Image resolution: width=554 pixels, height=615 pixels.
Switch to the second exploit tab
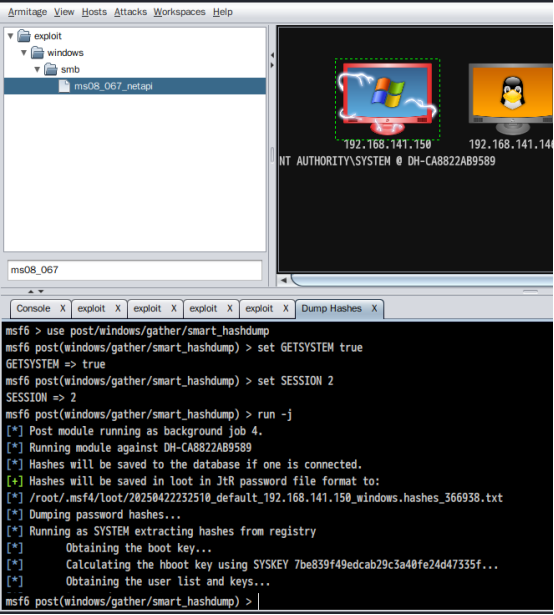click(x=148, y=309)
